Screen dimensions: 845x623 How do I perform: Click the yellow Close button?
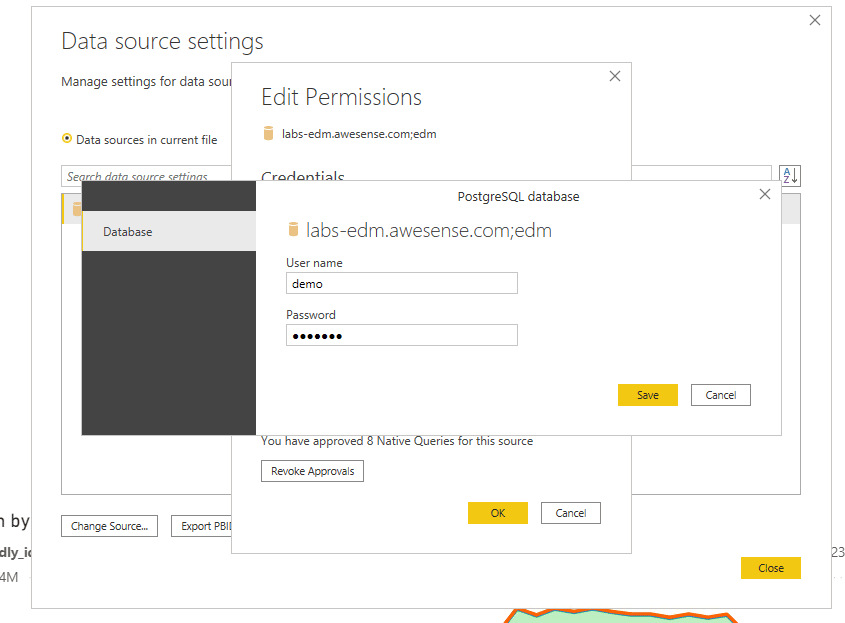[x=771, y=568]
